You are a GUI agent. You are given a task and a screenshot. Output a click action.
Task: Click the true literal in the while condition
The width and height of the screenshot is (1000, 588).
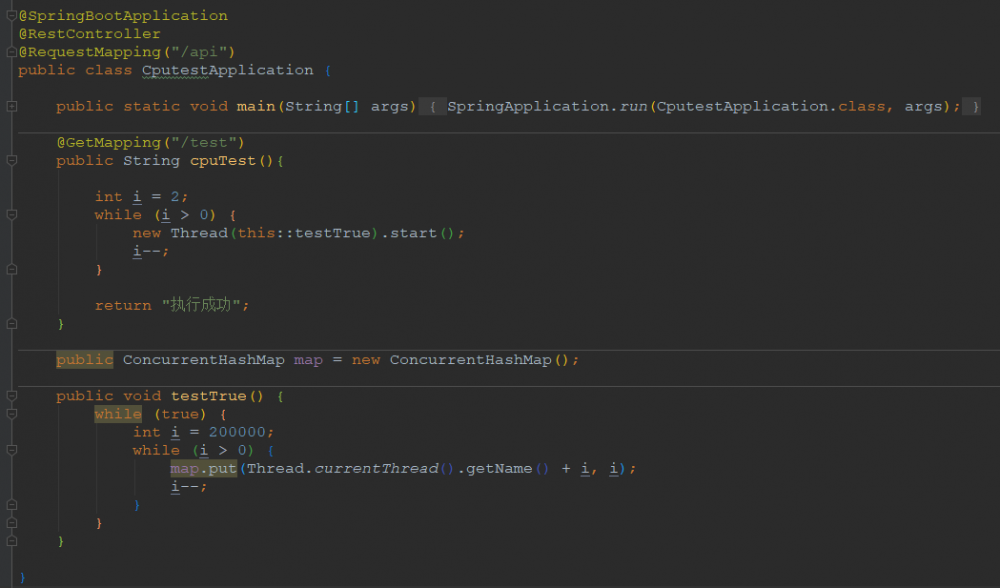click(x=180, y=414)
